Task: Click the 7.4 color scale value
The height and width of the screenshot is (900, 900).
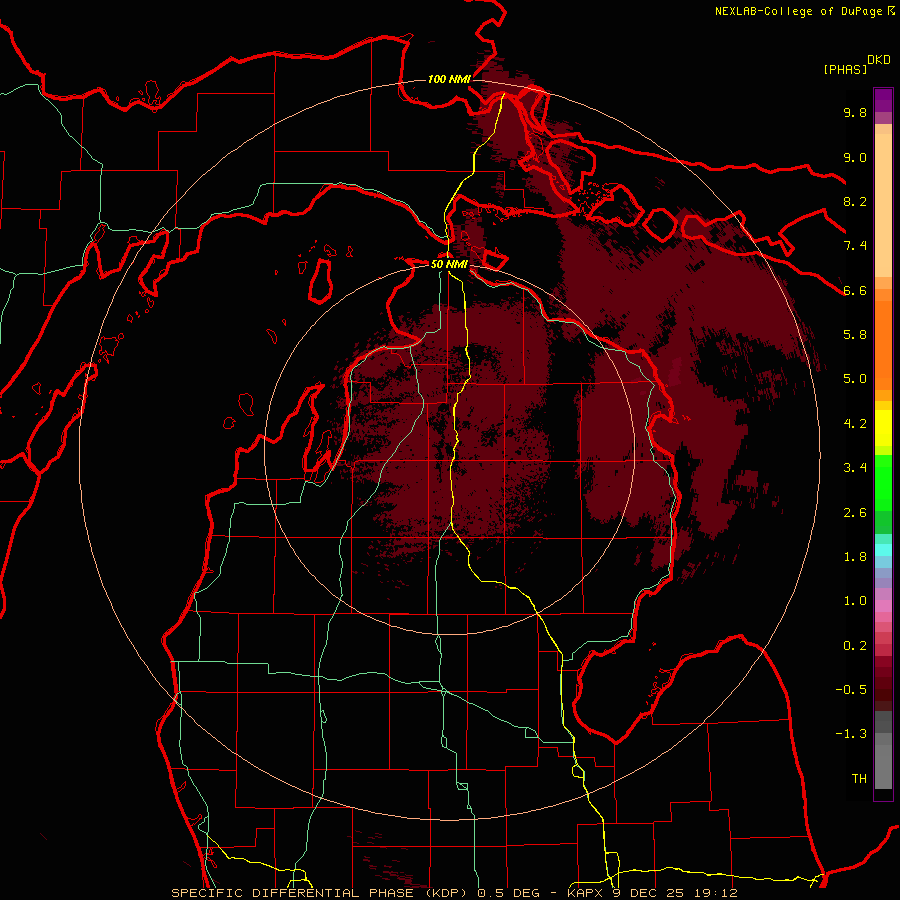Action: [x=855, y=246]
